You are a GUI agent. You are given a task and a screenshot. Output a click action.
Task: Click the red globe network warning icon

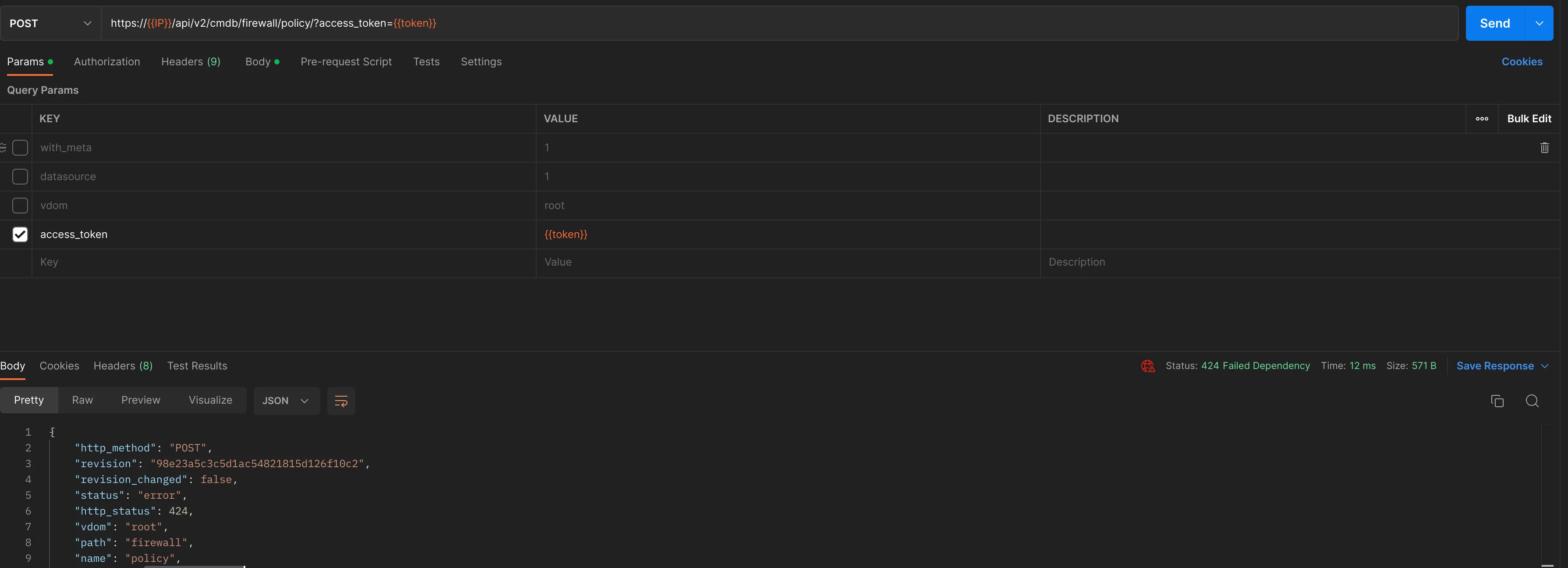tap(1147, 366)
